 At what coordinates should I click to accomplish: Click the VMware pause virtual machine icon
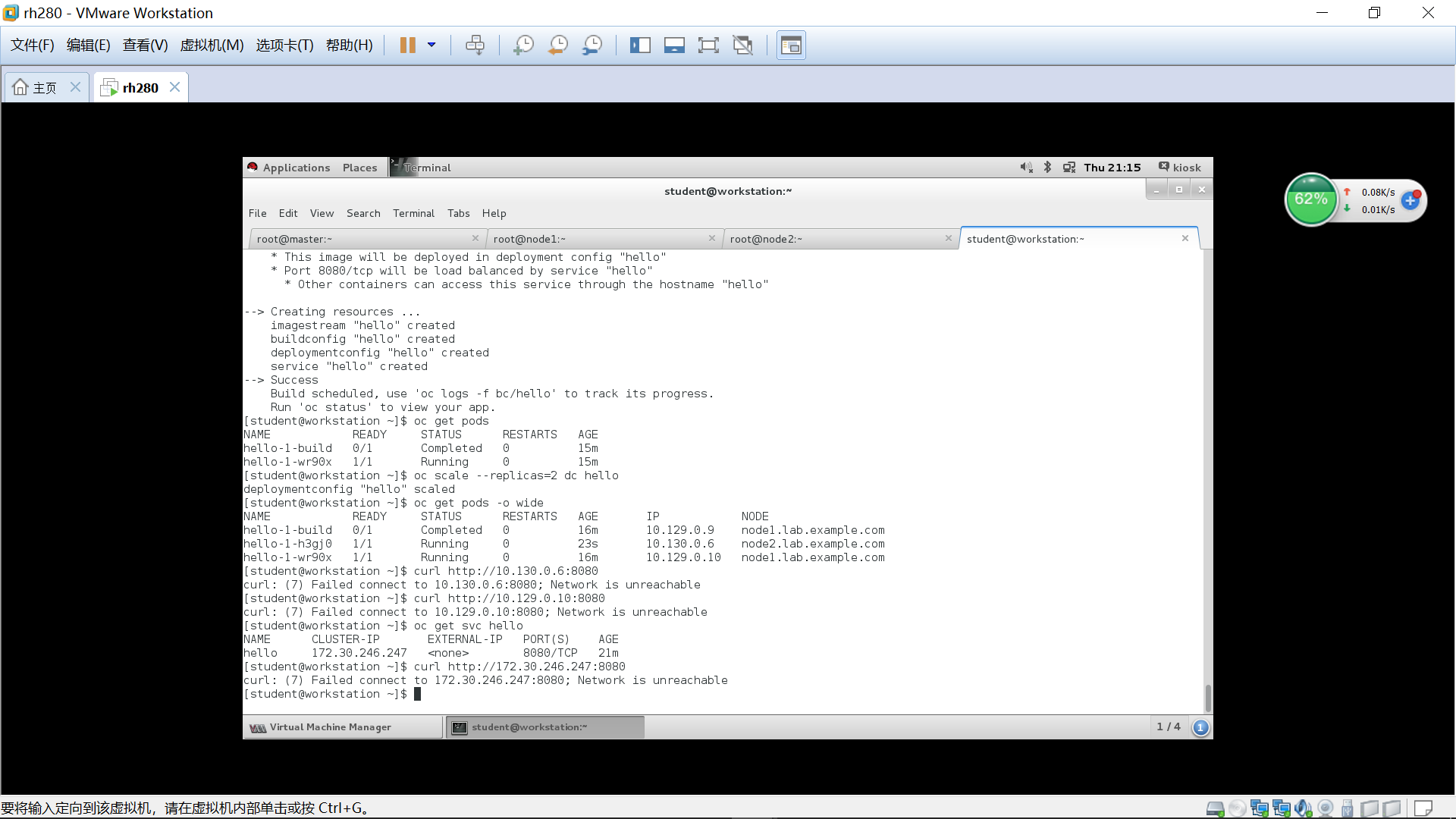[x=407, y=45]
